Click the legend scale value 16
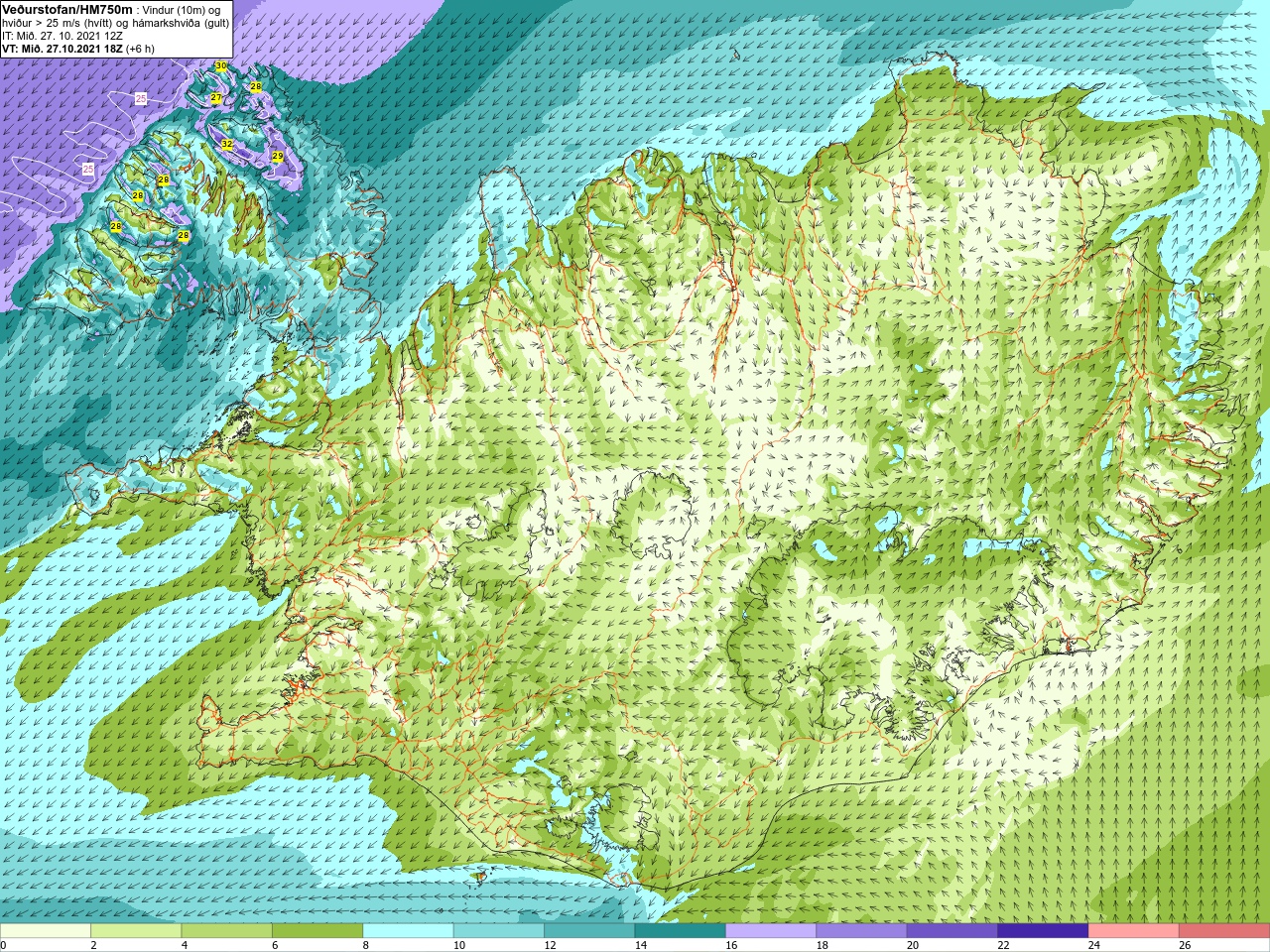The height and width of the screenshot is (952, 1270). tap(731, 946)
